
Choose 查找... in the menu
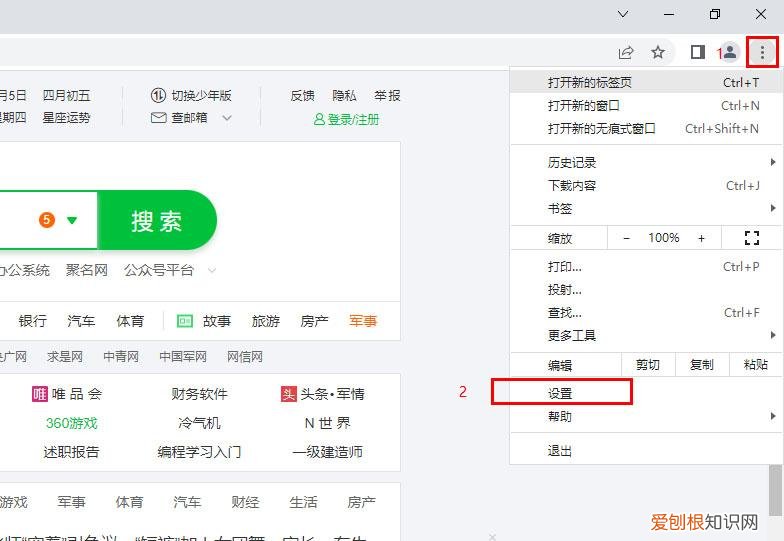644,312
